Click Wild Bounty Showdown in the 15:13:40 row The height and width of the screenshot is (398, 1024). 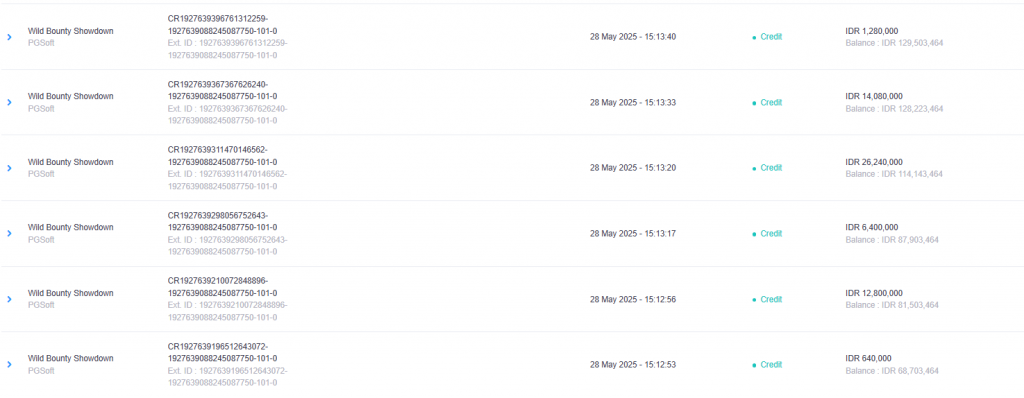[x=71, y=31]
